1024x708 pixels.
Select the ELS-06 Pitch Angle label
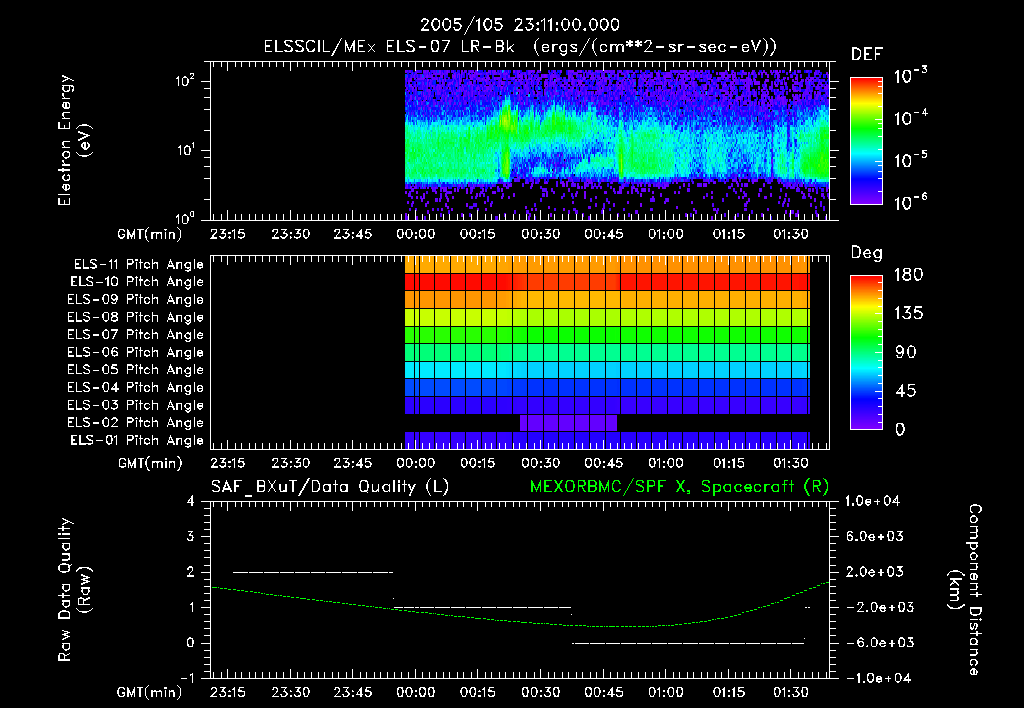[x=135, y=352]
